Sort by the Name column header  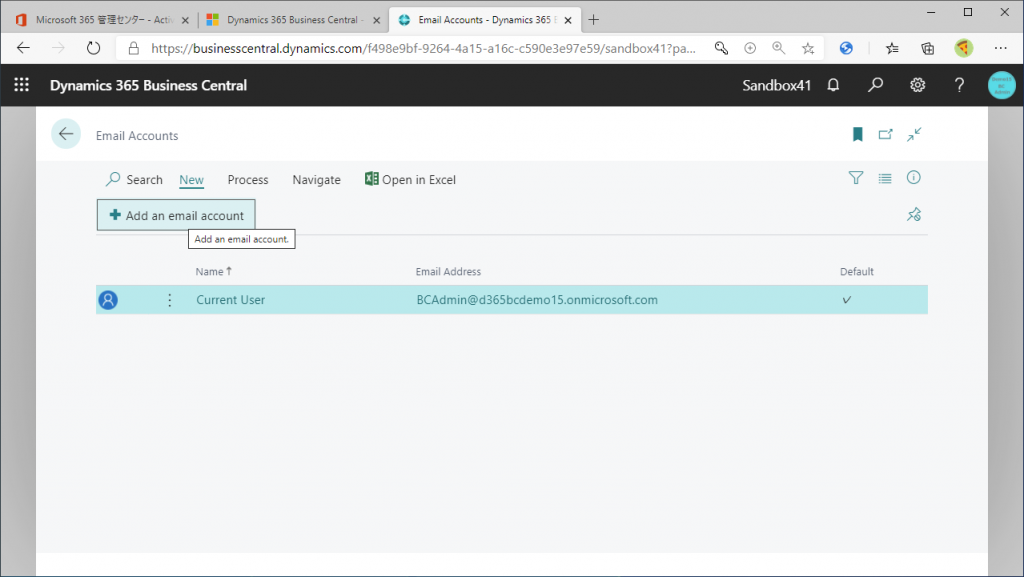(214, 272)
